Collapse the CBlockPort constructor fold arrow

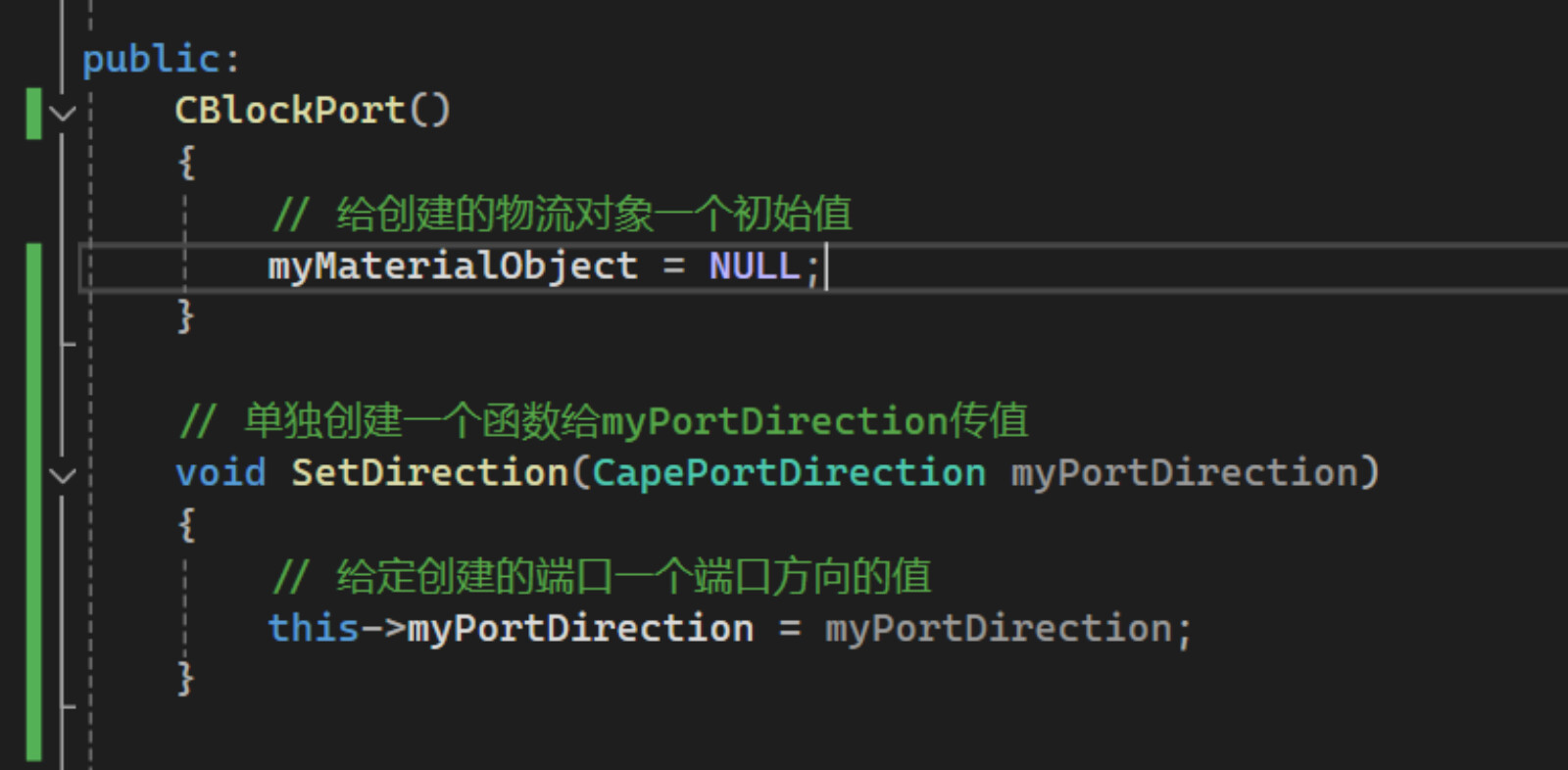62,114
